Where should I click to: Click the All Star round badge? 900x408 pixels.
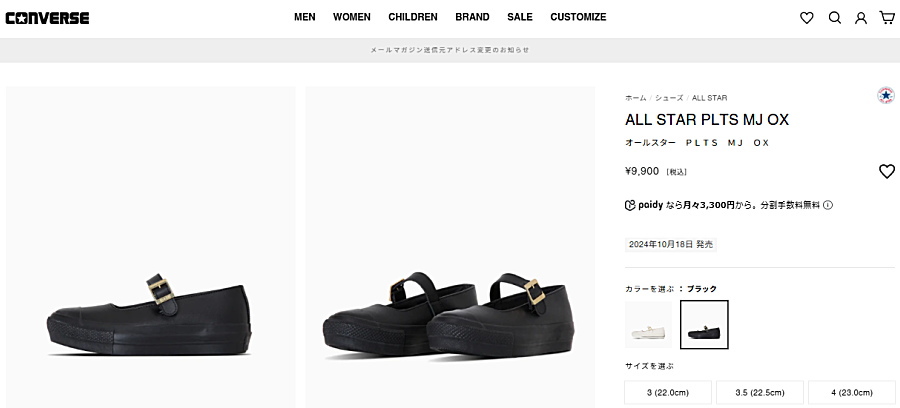click(x=885, y=96)
